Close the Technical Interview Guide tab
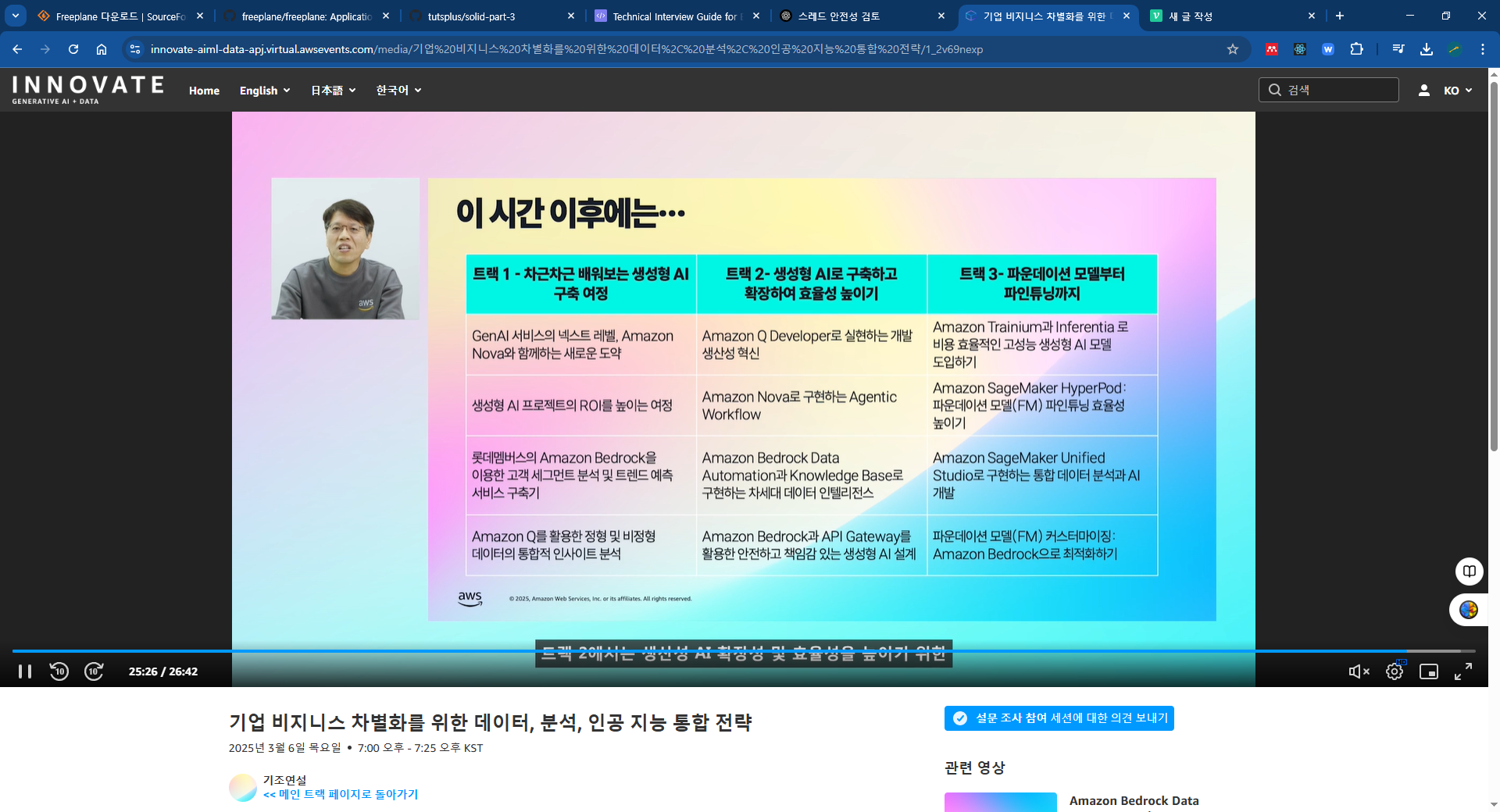The image size is (1500, 812). pyautogui.click(x=756, y=16)
